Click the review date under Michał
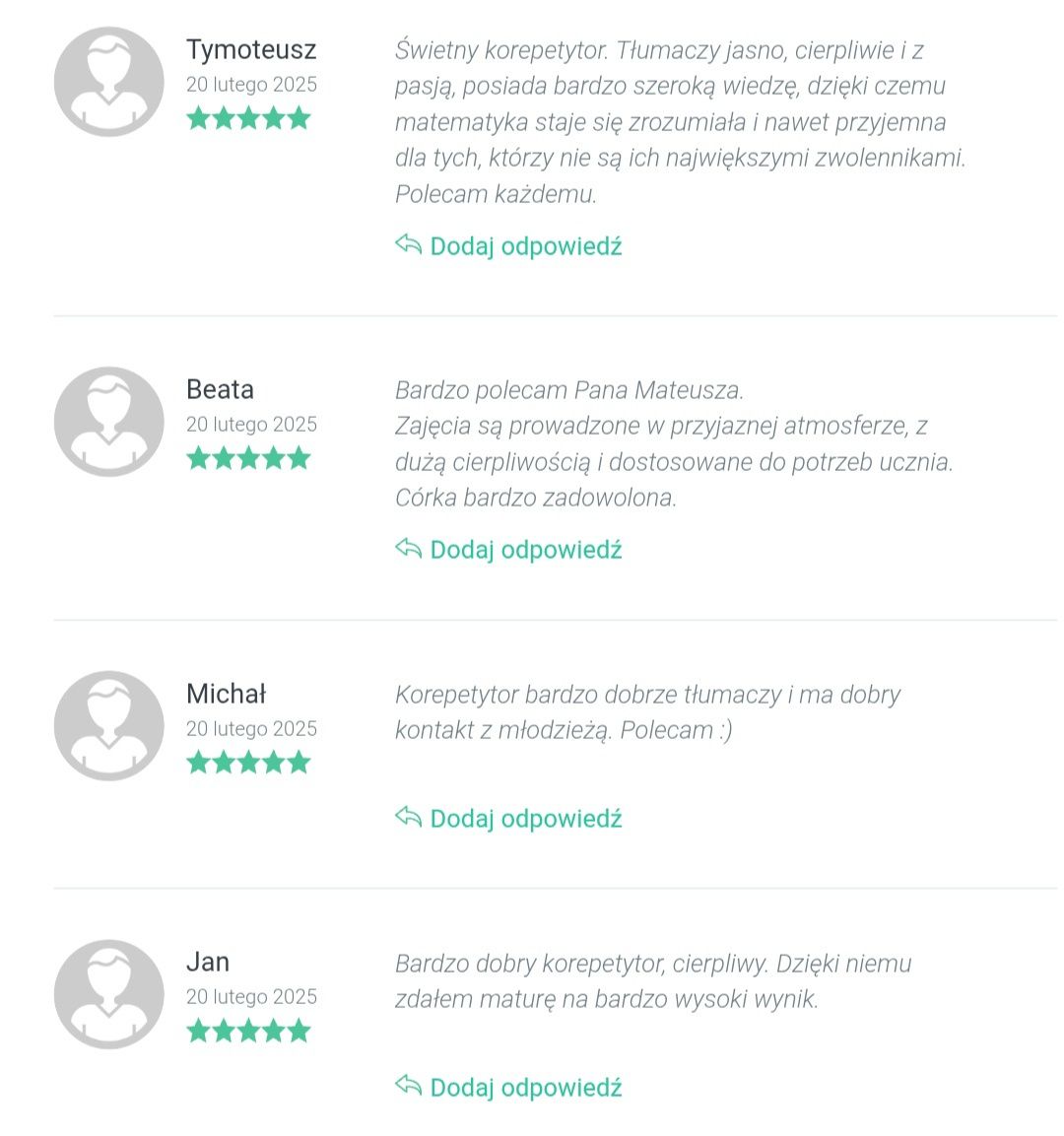Screen dimensions: 1064x1136 pyautogui.click(x=251, y=728)
